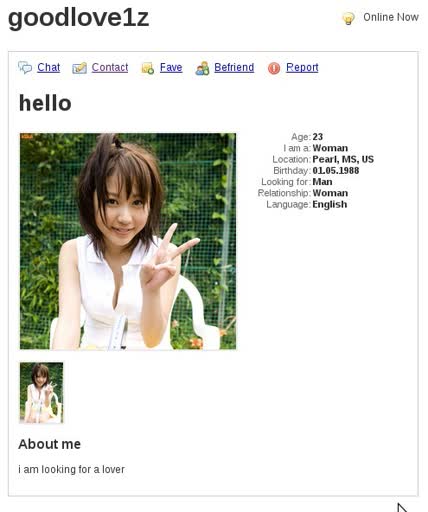Click the Online Now lightbulb icon
The width and height of the screenshot is (428, 512).
point(348,18)
